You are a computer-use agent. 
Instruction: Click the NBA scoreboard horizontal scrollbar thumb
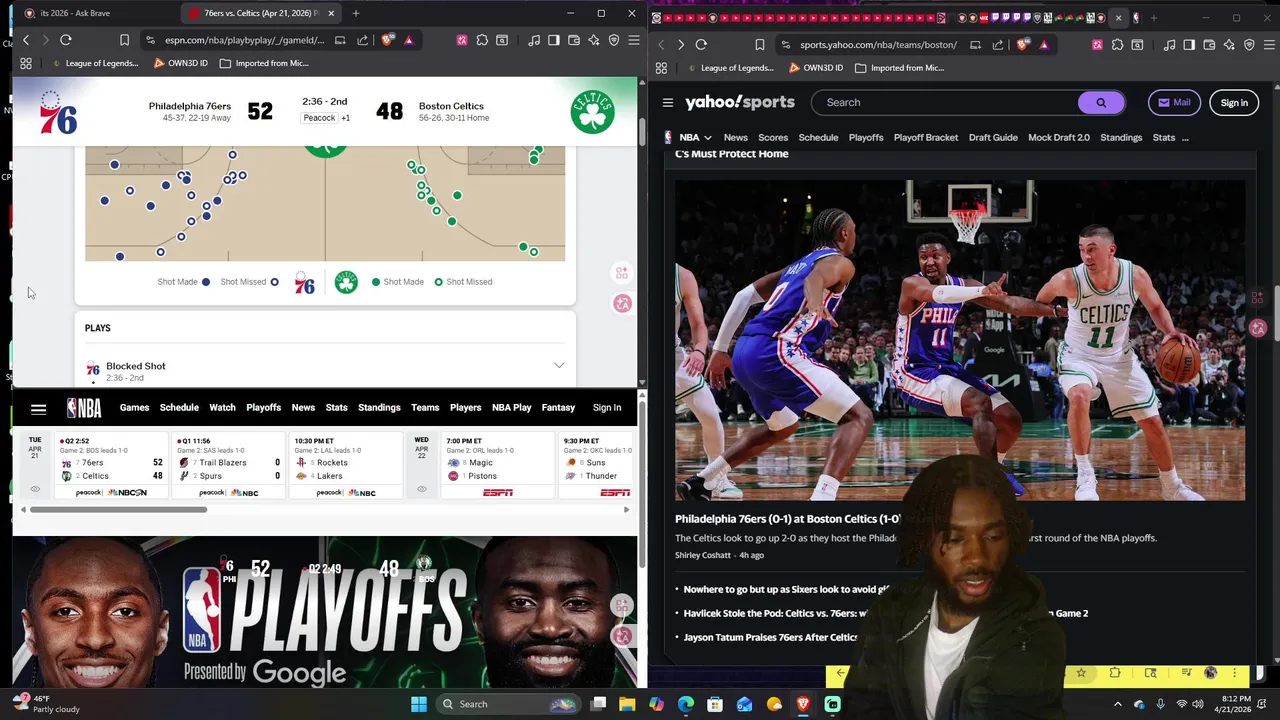(x=118, y=510)
